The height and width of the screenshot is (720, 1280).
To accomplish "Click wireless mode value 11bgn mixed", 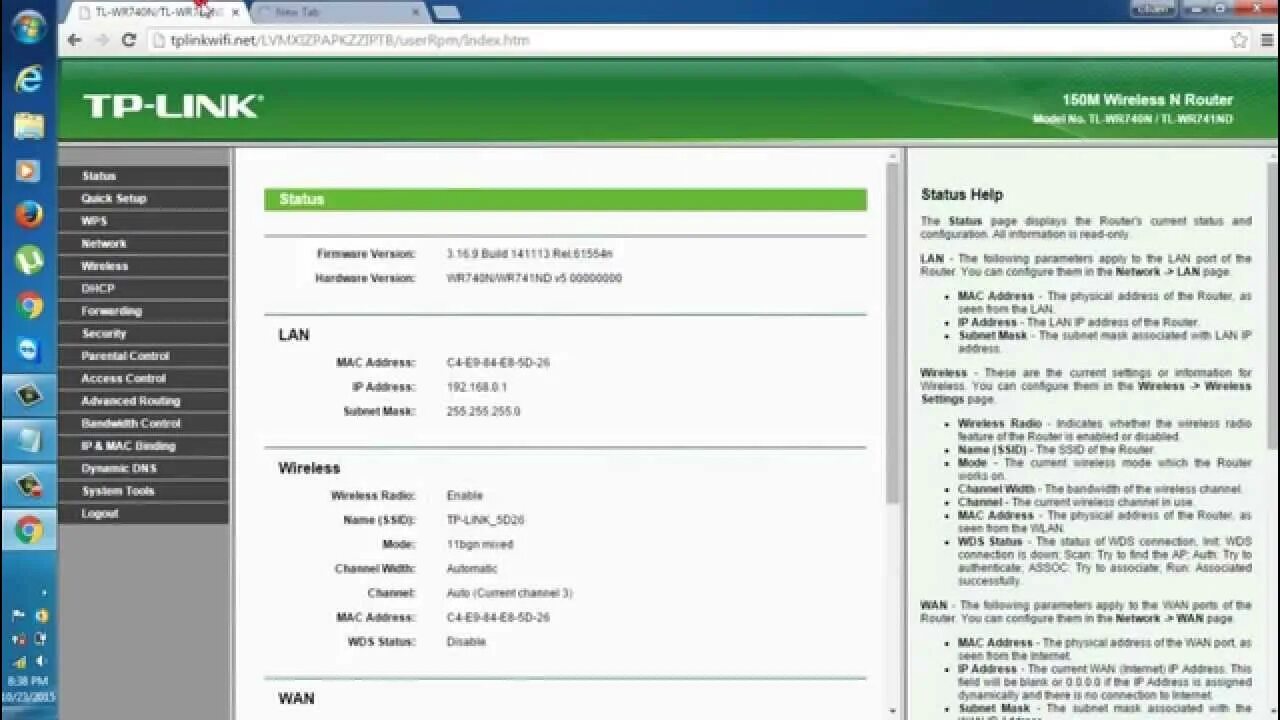I will [480, 545].
